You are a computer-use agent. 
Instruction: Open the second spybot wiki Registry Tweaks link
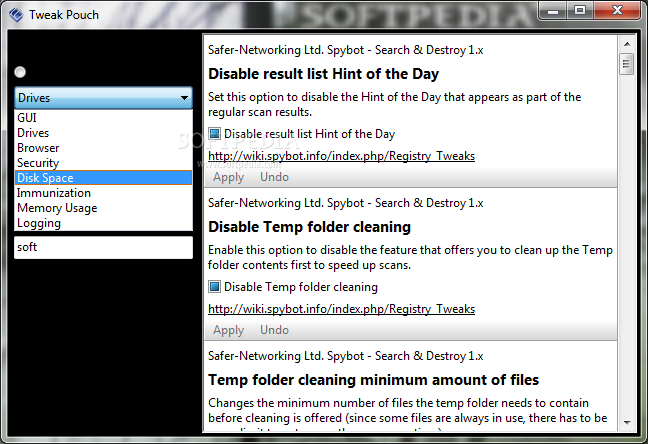coord(341,309)
